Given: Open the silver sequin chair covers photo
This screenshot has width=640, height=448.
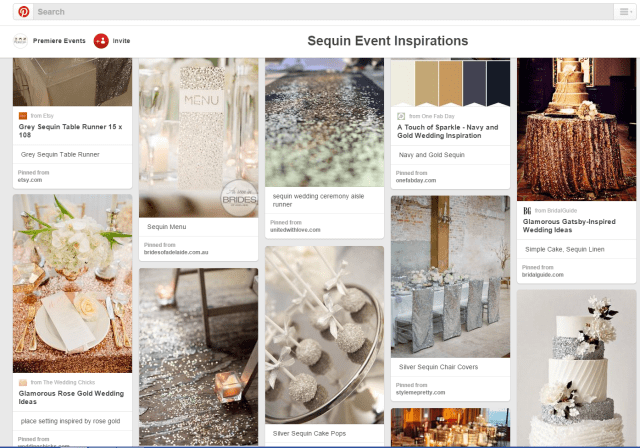Looking at the screenshot, I should point(450,277).
